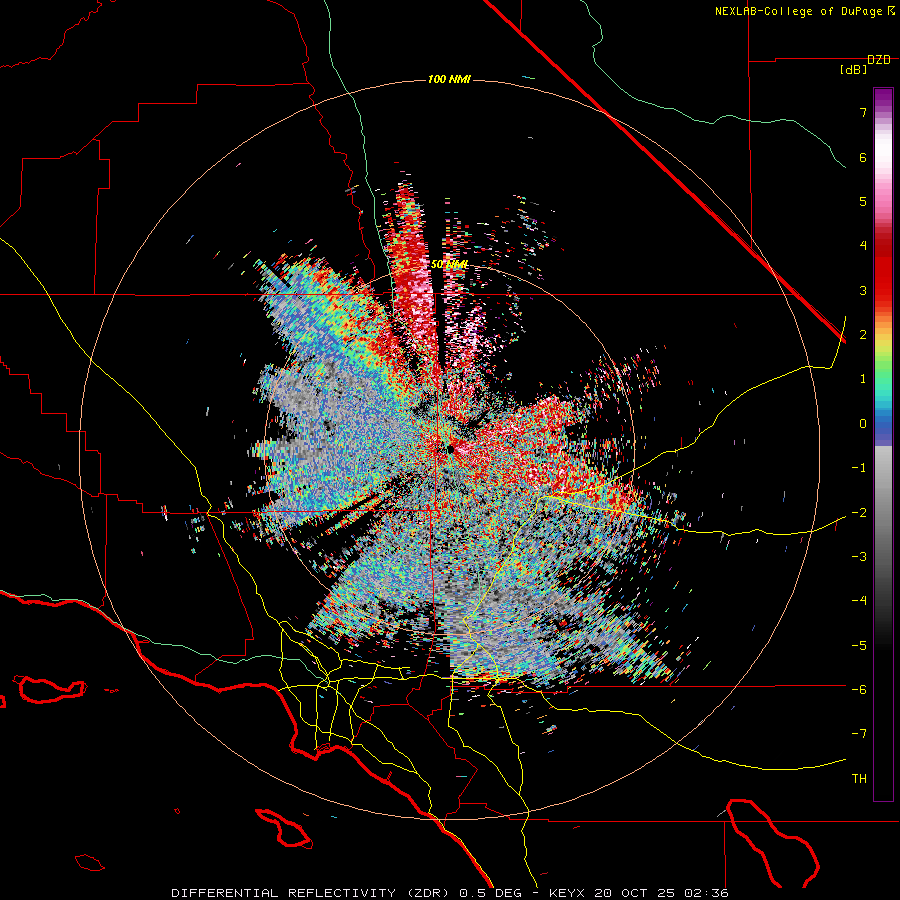Click the 3 value on the scale

point(863,290)
